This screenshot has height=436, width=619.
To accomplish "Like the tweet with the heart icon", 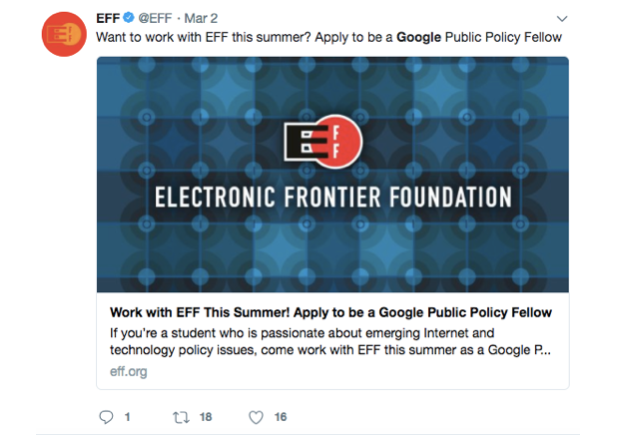I will pos(256,417).
